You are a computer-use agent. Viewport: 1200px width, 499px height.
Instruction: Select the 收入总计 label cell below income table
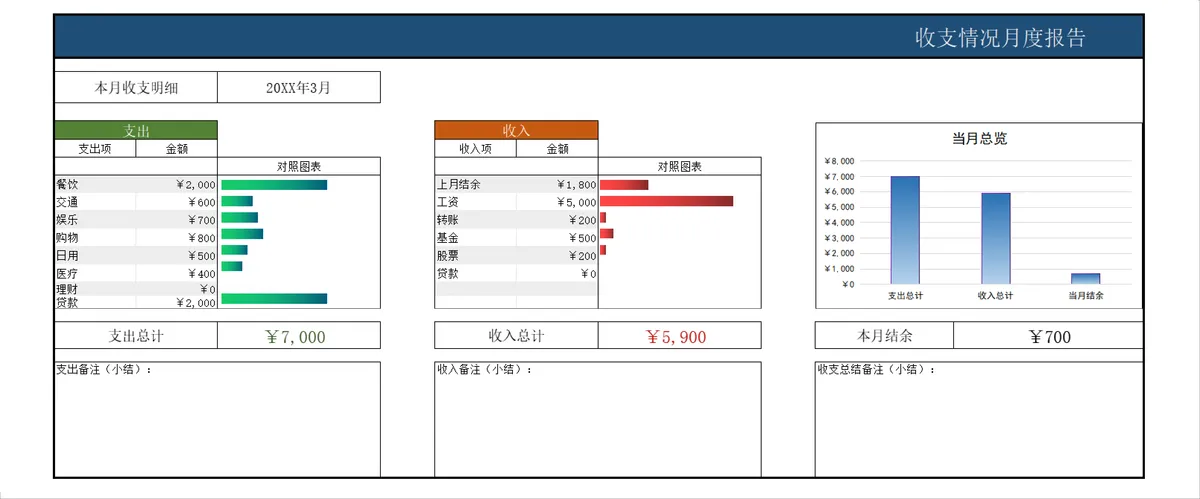click(516, 336)
